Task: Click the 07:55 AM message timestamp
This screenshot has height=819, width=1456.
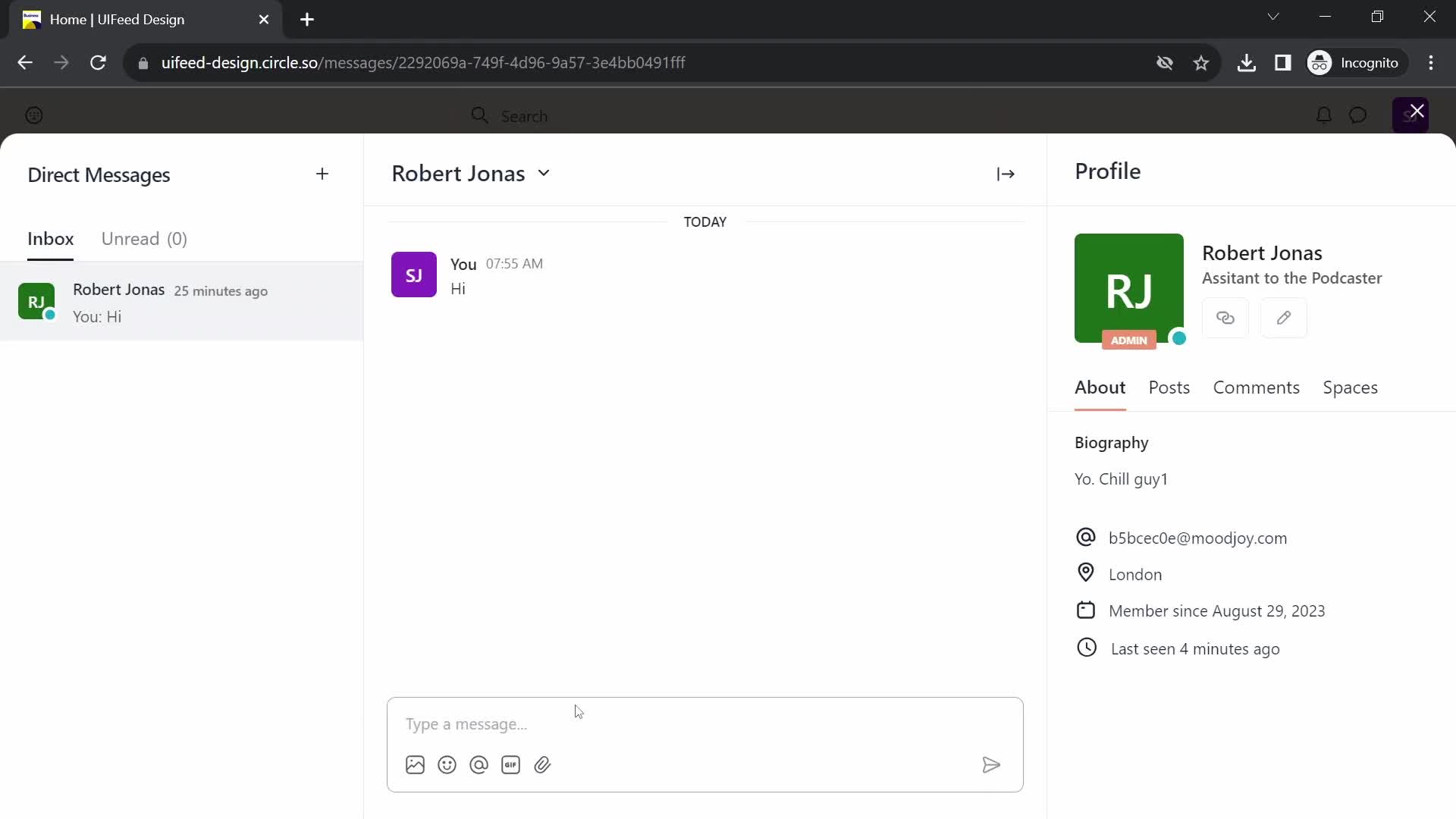Action: (x=514, y=264)
